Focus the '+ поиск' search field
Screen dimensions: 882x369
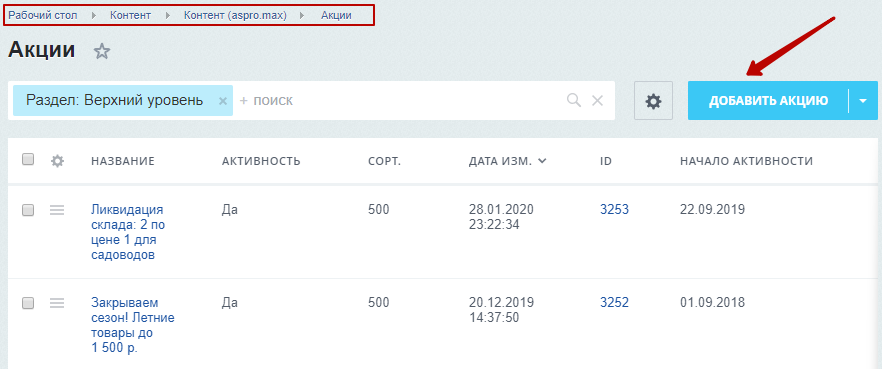coord(399,101)
